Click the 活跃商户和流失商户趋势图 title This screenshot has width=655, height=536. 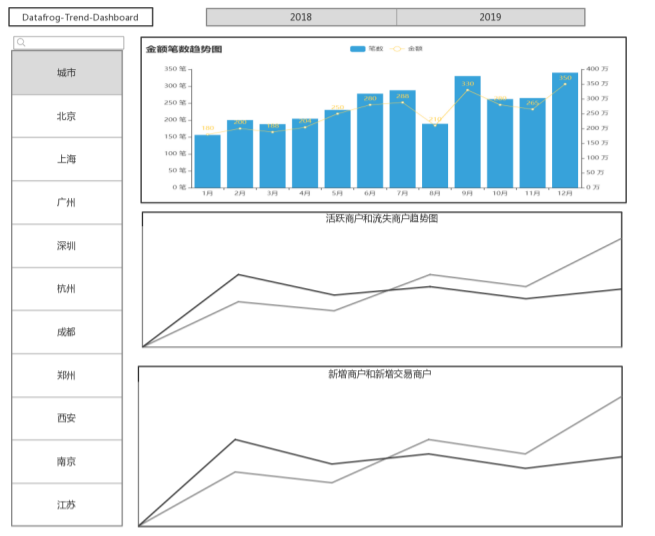pyautogui.click(x=382, y=218)
